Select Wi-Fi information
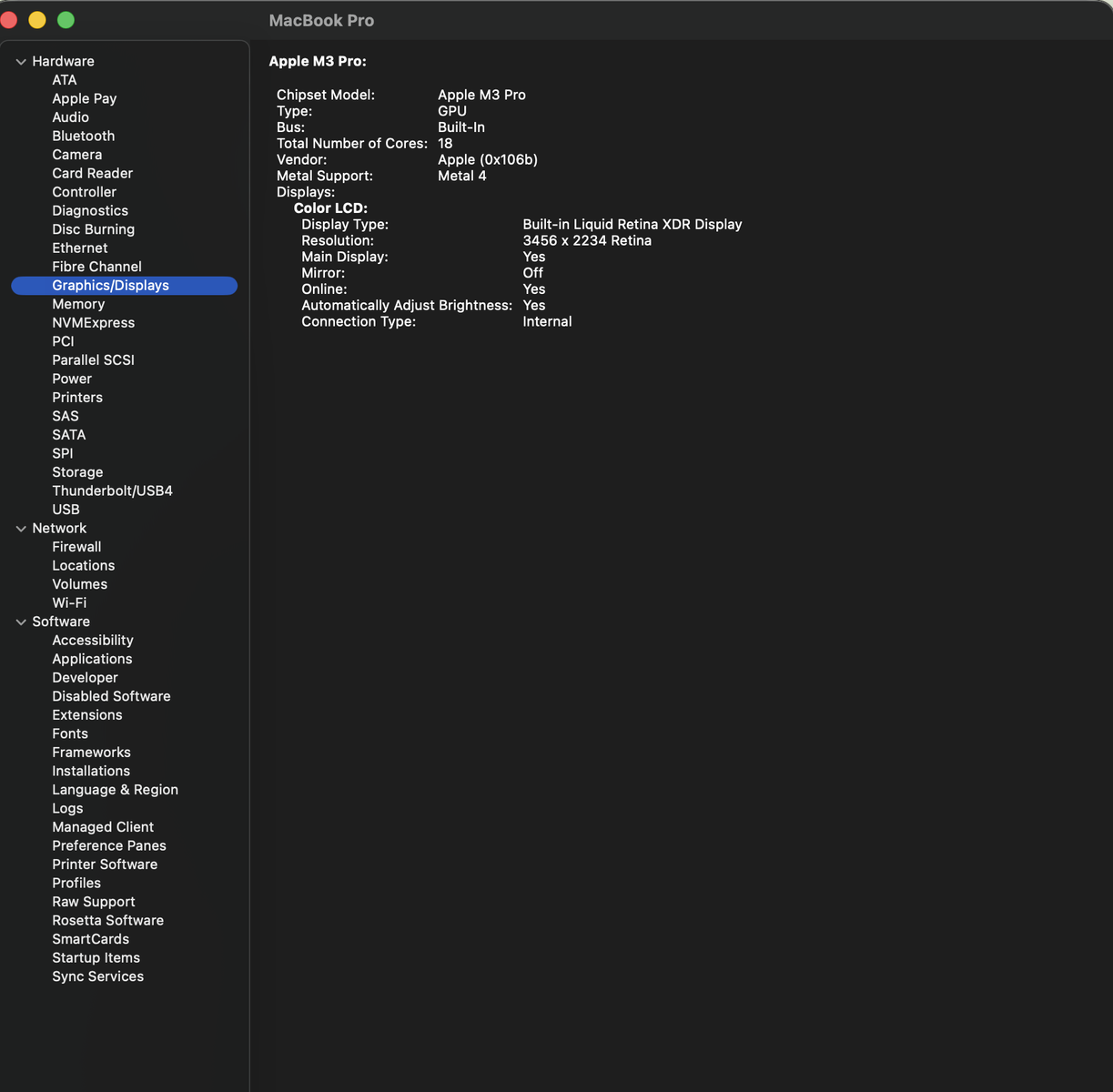This screenshot has width=1113, height=1092. 69,603
